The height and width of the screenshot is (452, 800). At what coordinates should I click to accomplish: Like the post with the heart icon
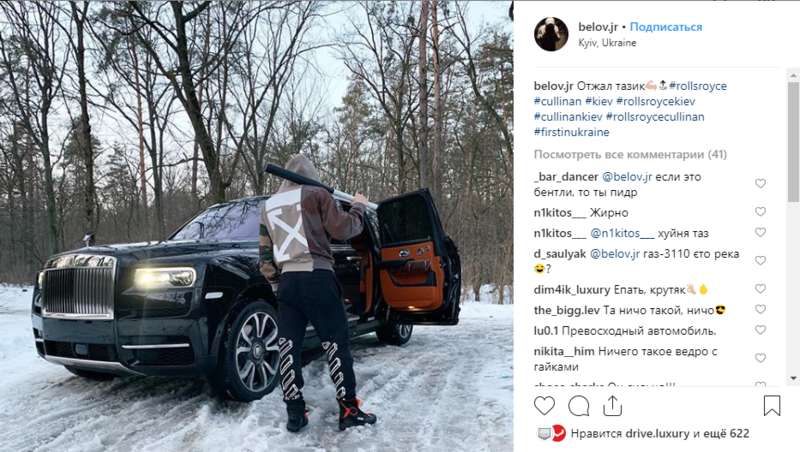[x=544, y=406]
